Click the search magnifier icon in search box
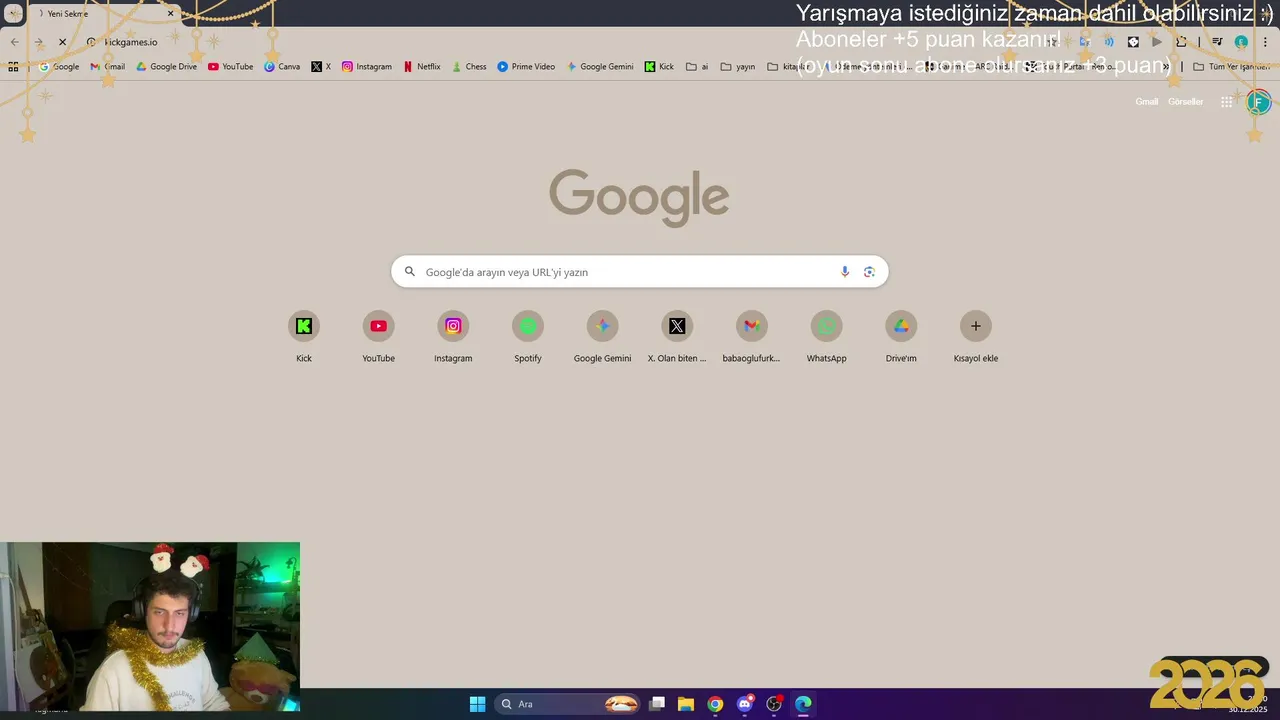This screenshot has height=720, width=1280. [x=409, y=272]
